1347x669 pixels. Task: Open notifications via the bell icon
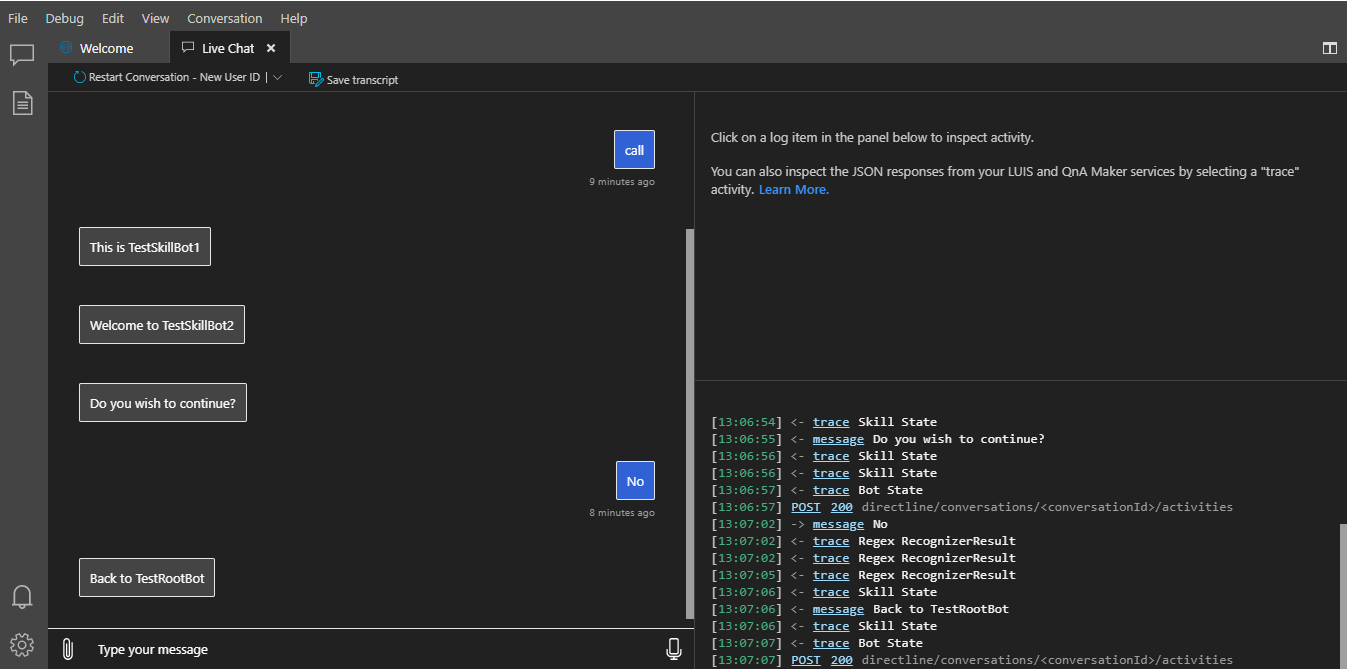coord(22,596)
